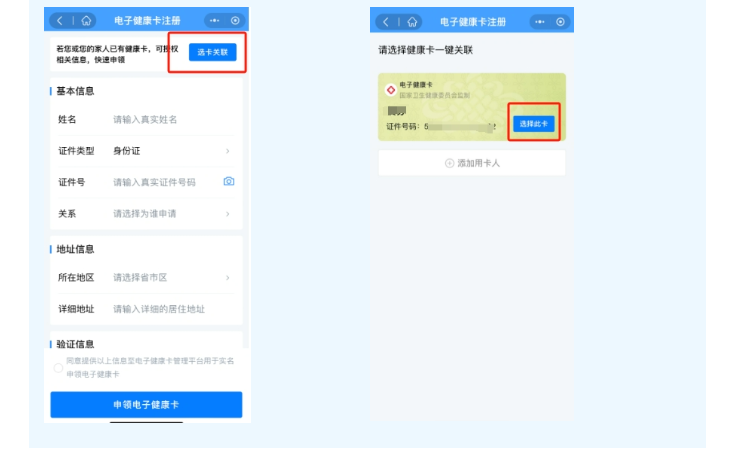Viewport: 742px width, 462px height.
Task: Click the 姓名 field label
Action: click(x=67, y=120)
